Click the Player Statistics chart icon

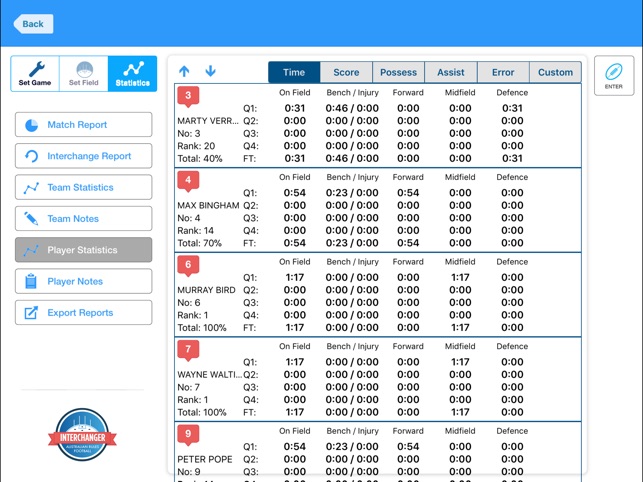(32, 250)
